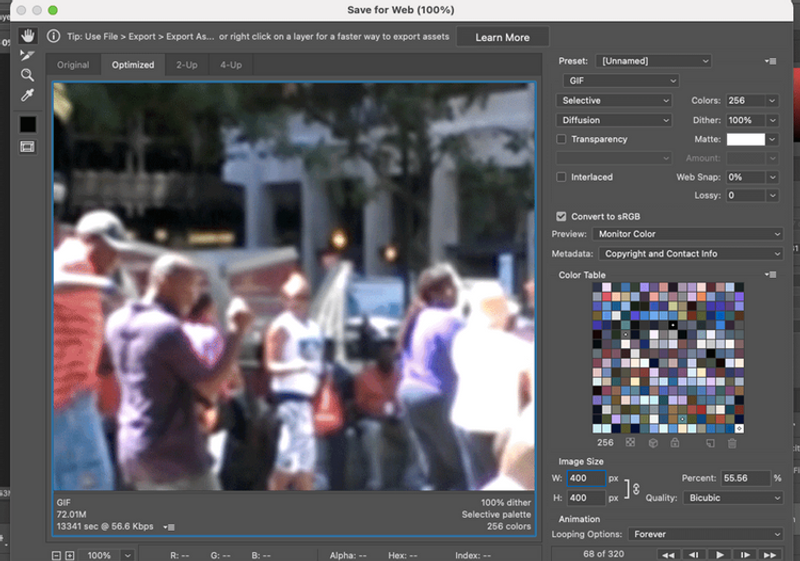Enable the Transparency checkbox
Screen dimensions: 800x561
coord(561,139)
